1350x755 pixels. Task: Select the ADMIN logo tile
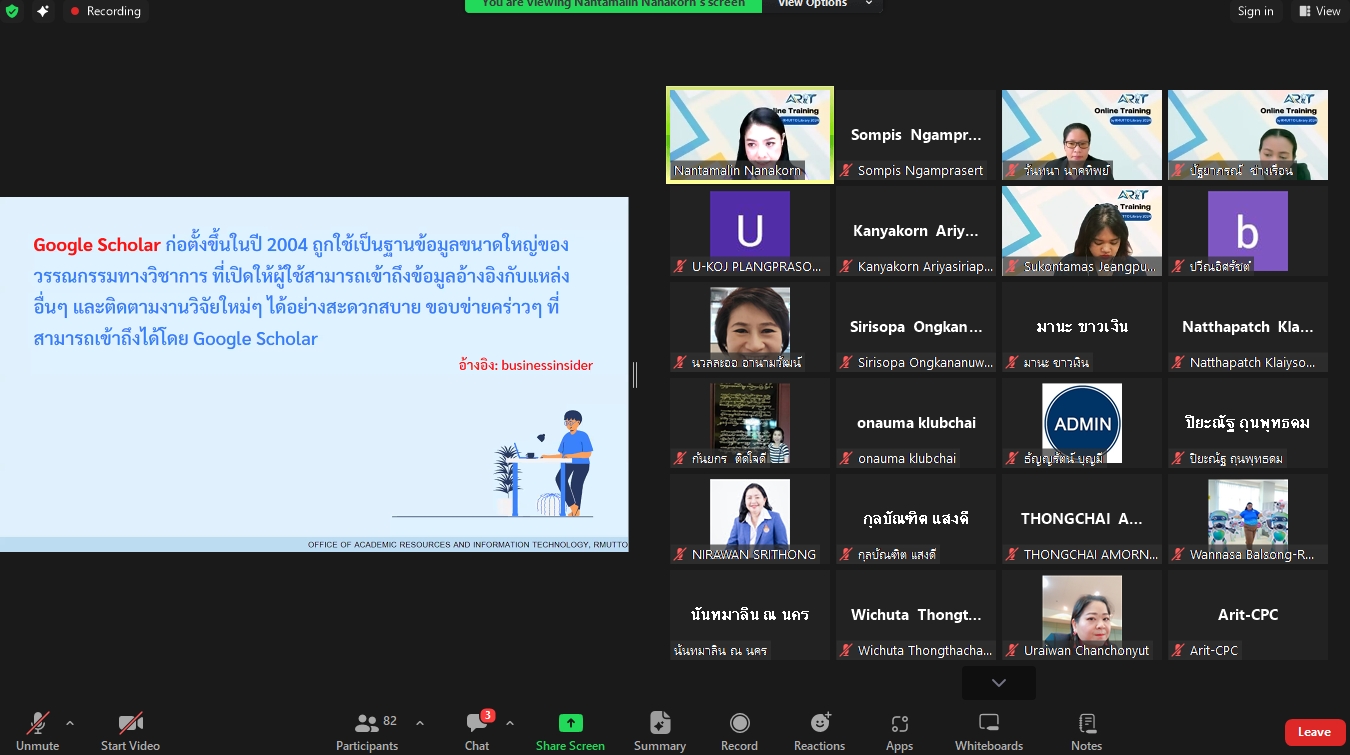point(1082,423)
